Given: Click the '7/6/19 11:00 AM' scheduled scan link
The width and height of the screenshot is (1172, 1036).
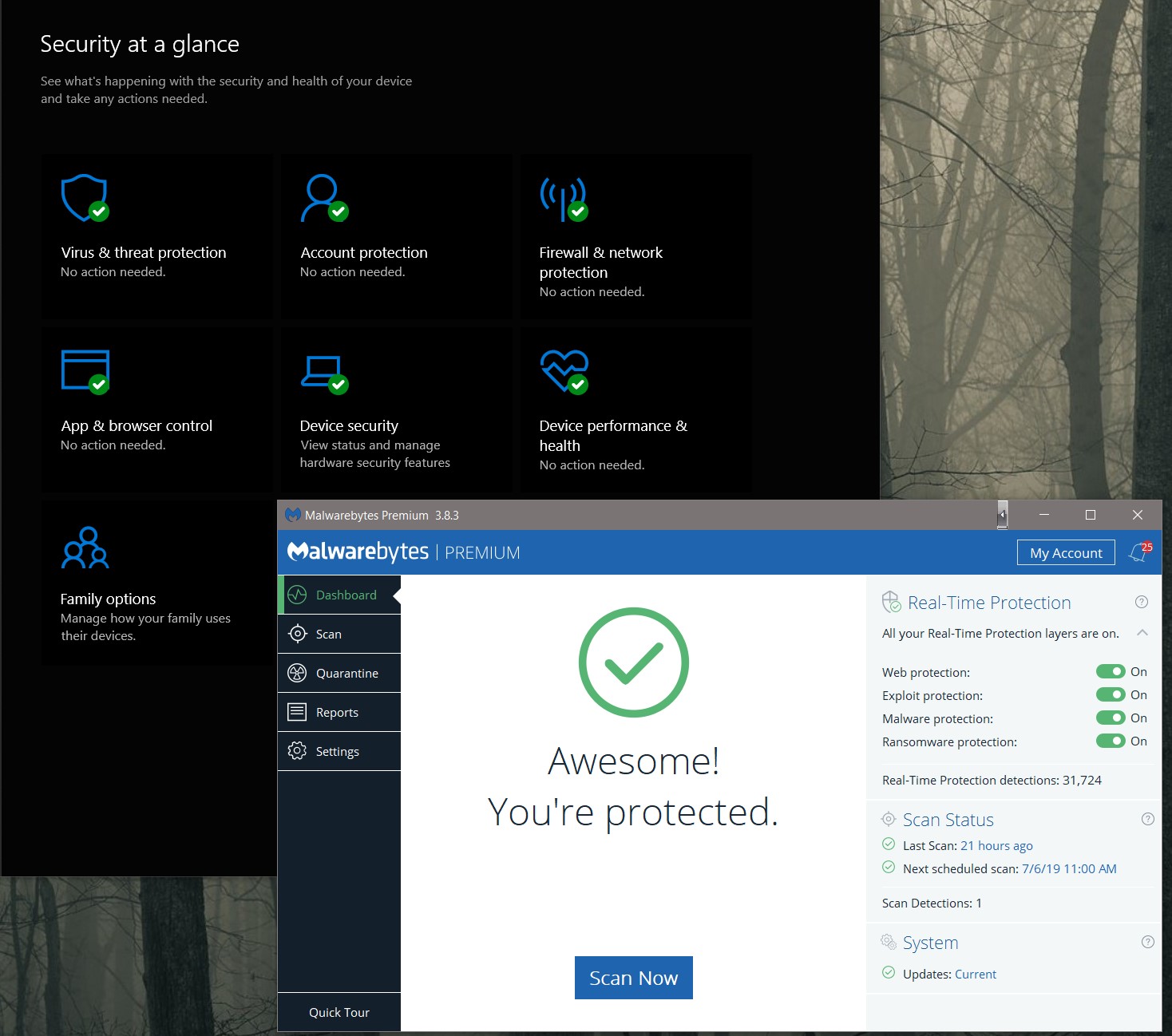Looking at the screenshot, I should [1069, 868].
